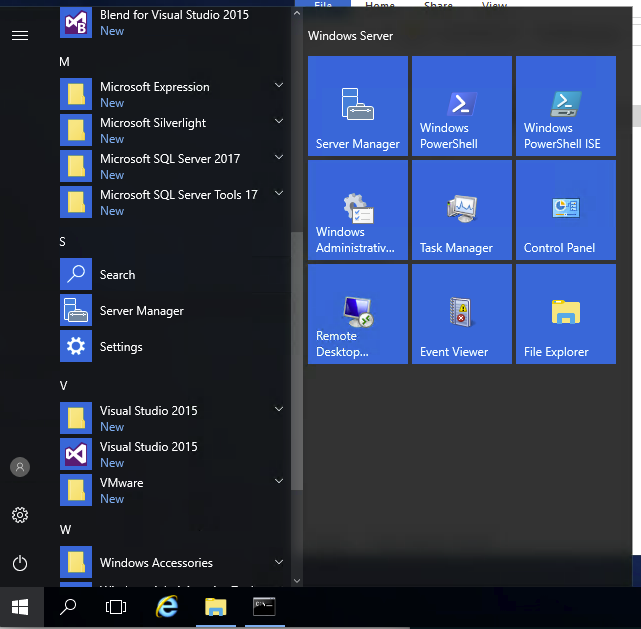641x629 pixels.
Task: Open the VMware folder
Action: (174, 490)
